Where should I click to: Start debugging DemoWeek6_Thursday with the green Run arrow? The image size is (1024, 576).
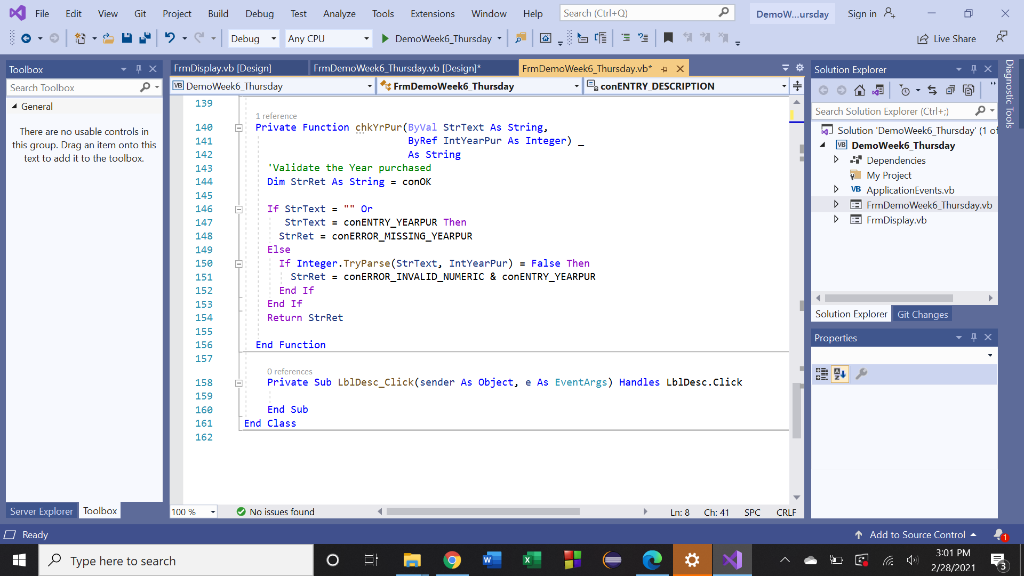pyautogui.click(x=385, y=40)
